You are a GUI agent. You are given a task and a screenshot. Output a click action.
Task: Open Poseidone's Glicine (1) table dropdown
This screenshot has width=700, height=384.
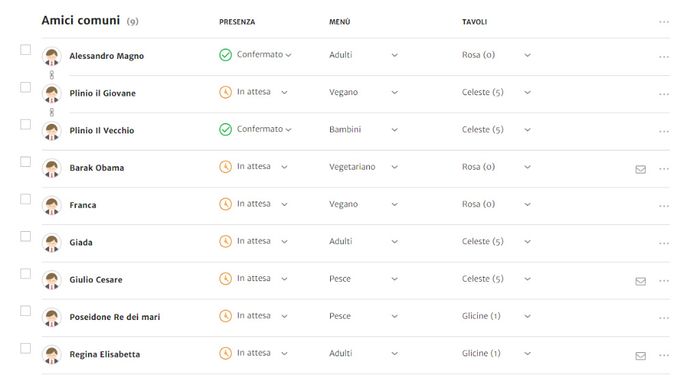click(x=496, y=316)
